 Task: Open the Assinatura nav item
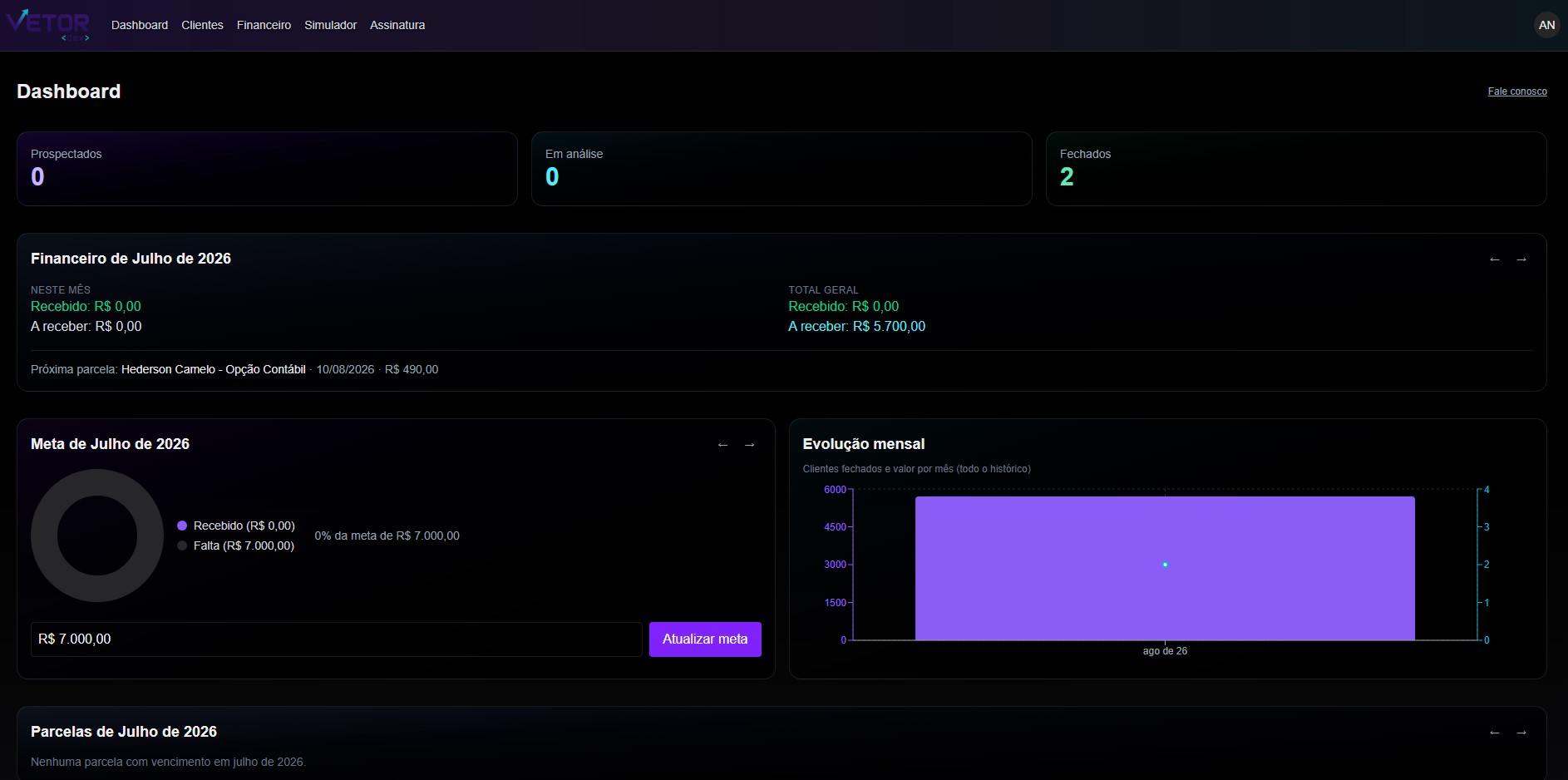[x=397, y=25]
